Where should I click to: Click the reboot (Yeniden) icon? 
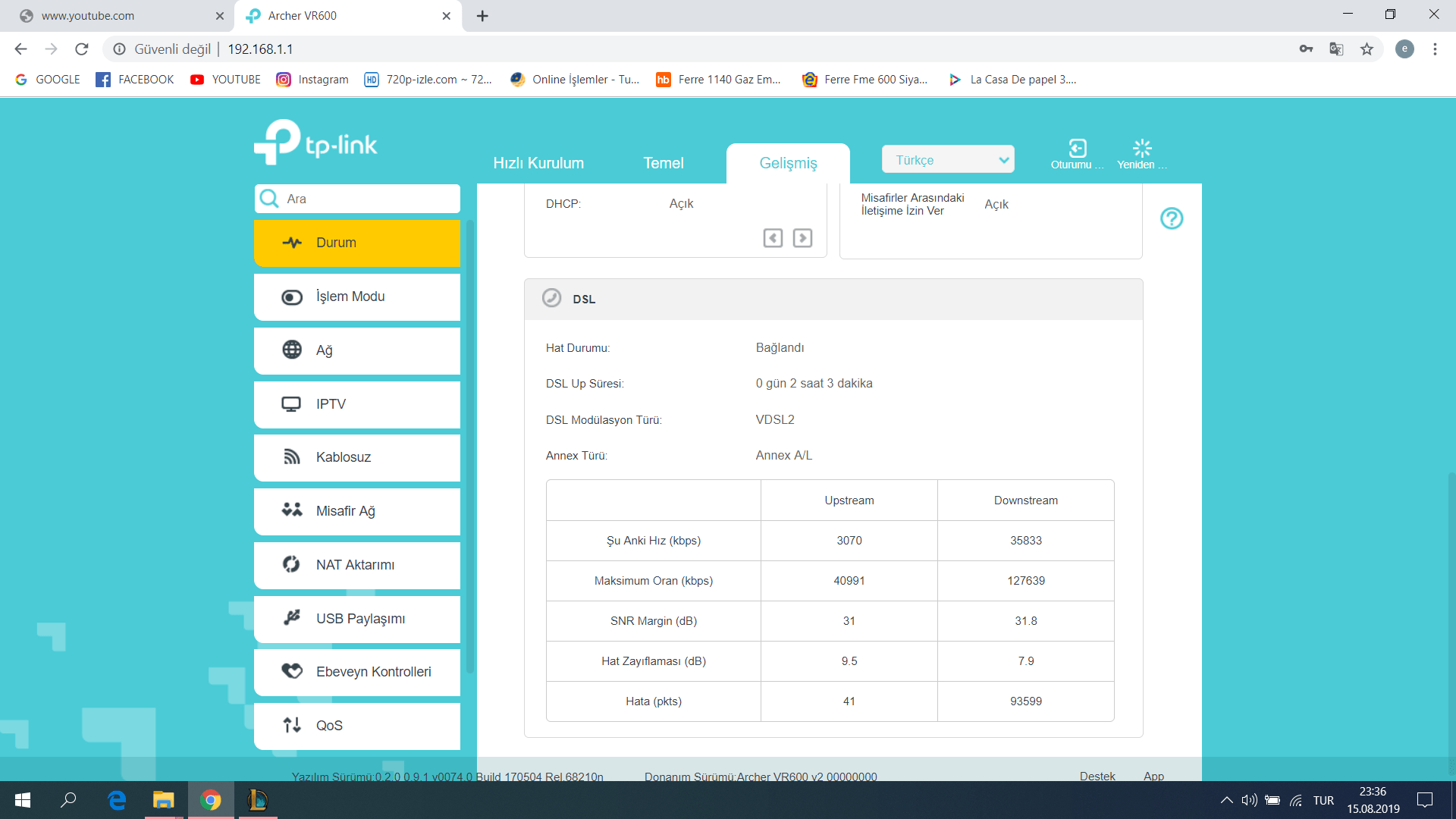pos(1141,149)
